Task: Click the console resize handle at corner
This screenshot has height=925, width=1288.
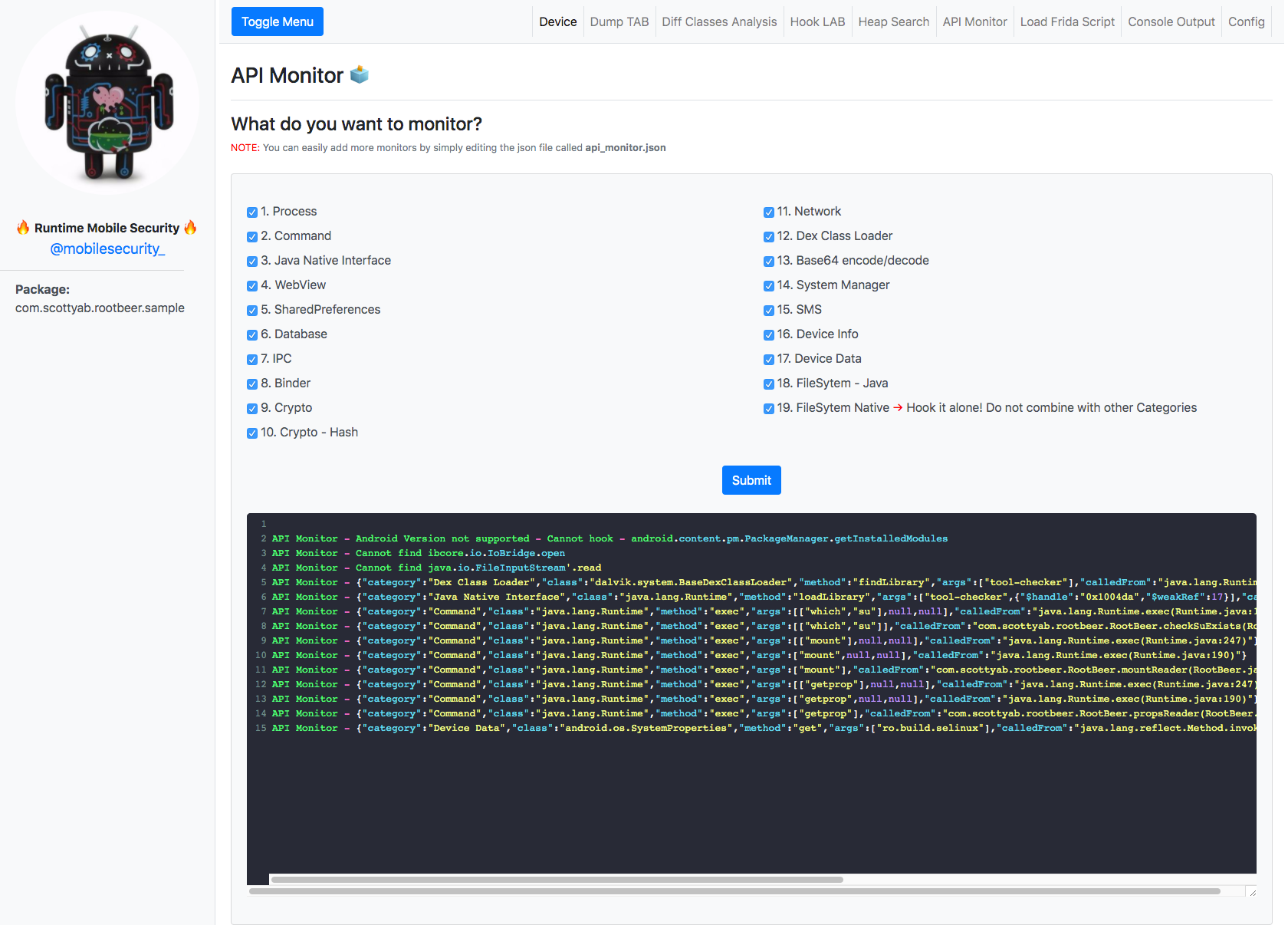Action: [x=1252, y=891]
